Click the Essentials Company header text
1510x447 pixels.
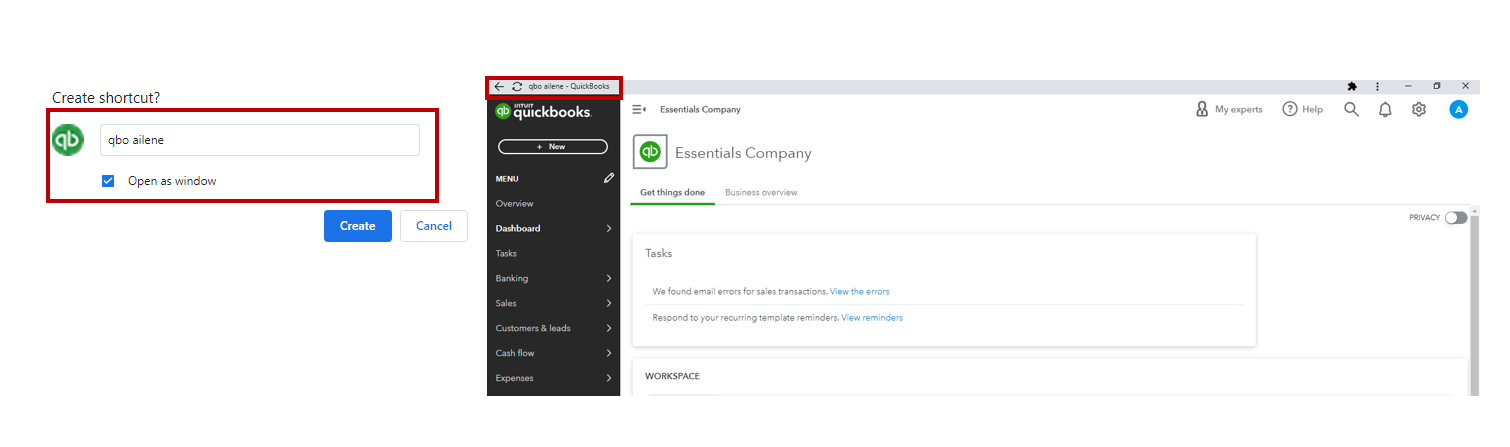[x=743, y=153]
